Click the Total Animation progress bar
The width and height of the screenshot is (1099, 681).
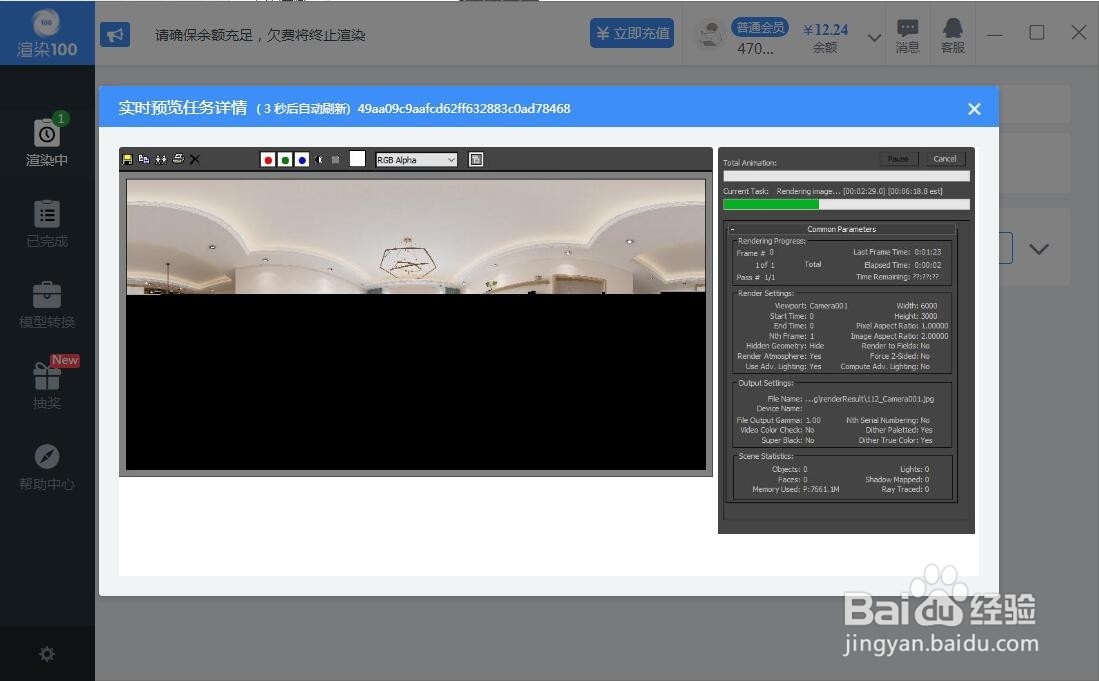coord(846,176)
